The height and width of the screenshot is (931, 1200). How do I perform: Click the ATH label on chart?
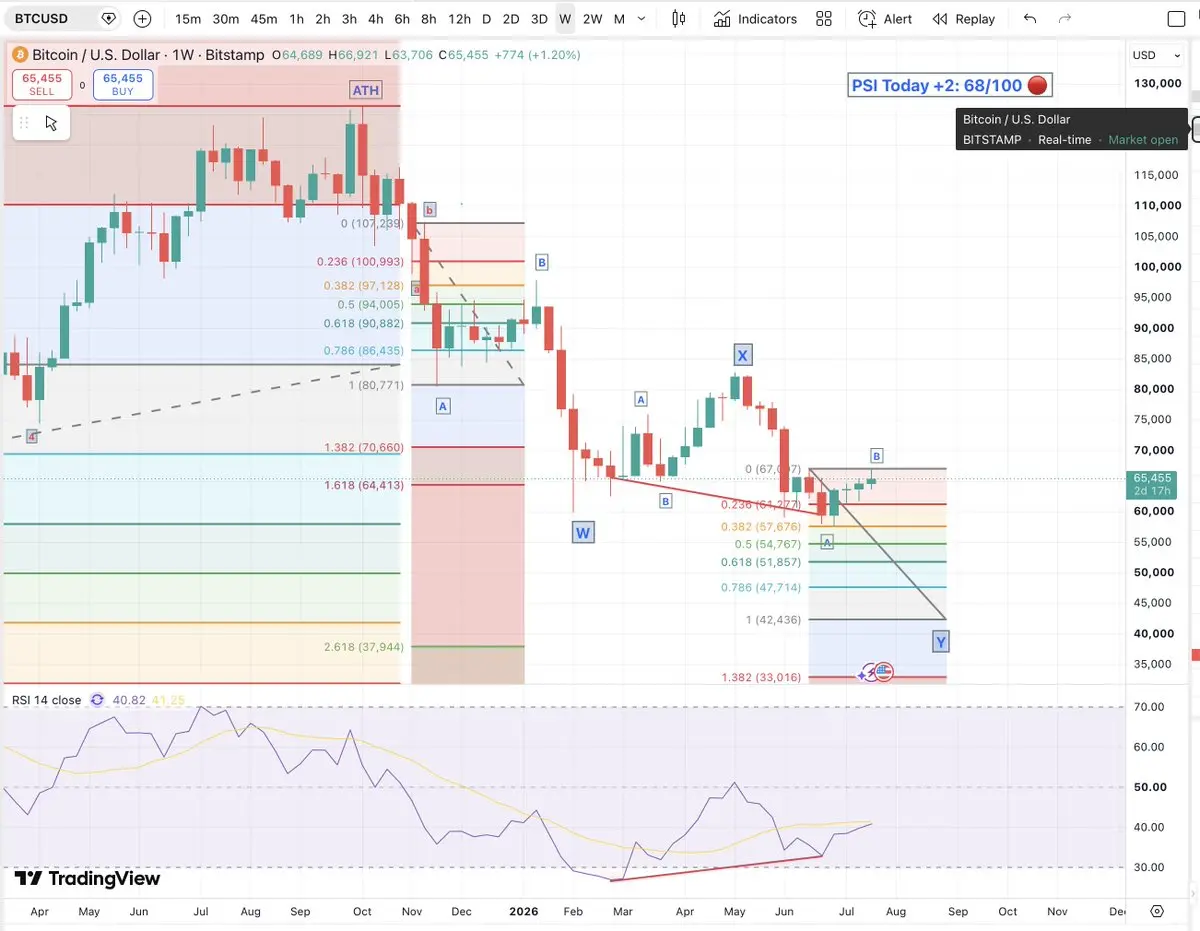pyautogui.click(x=366, y=90)
